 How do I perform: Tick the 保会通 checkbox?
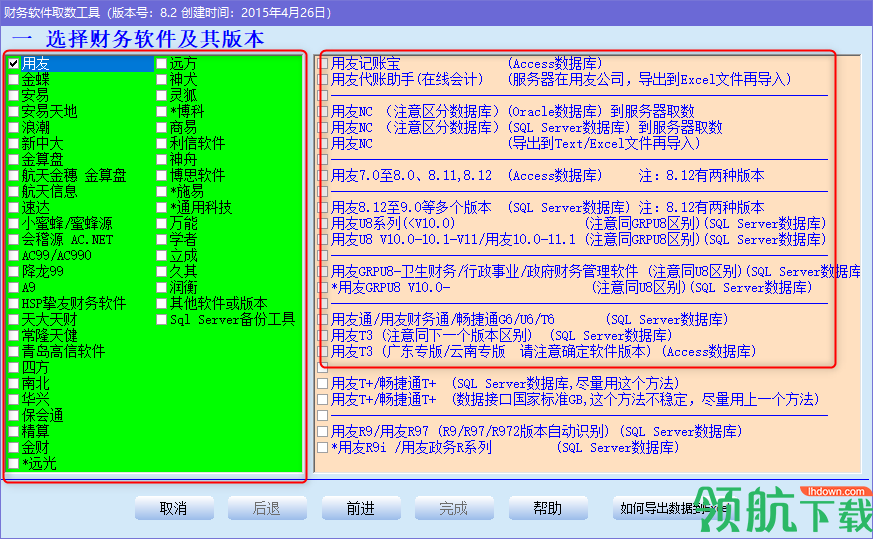14,416
